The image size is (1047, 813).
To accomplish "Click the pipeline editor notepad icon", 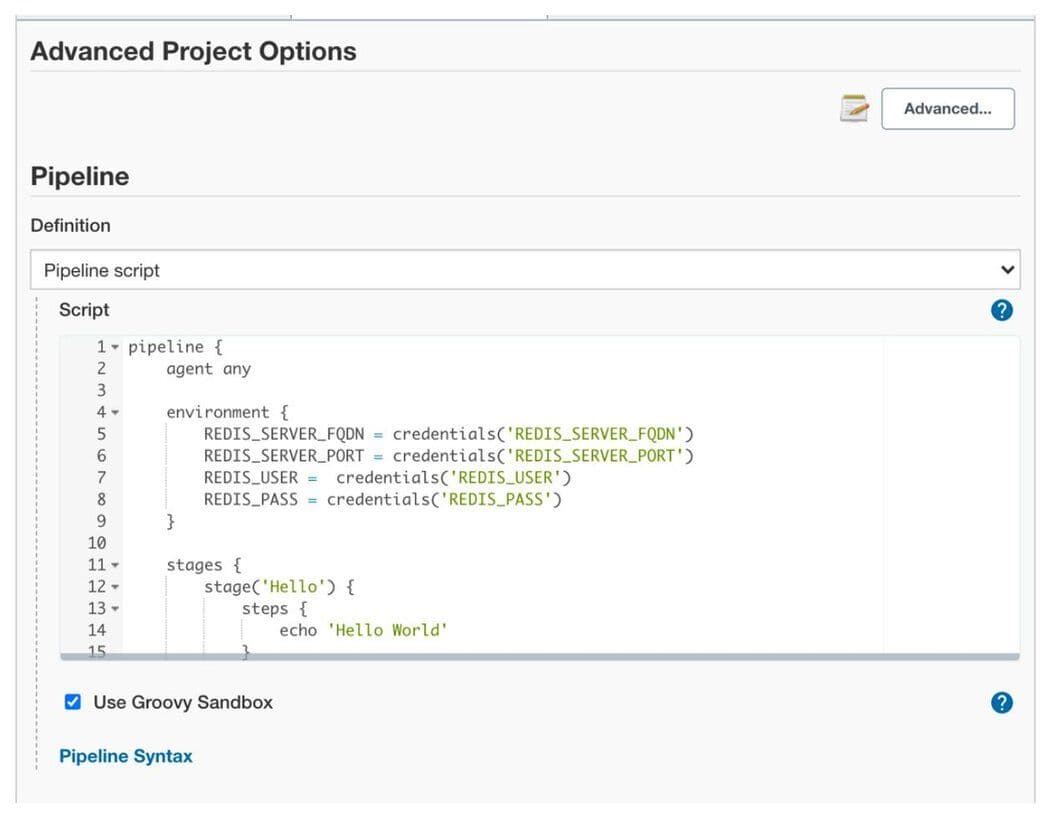I will pyautogui.click(x=852, y=107).
